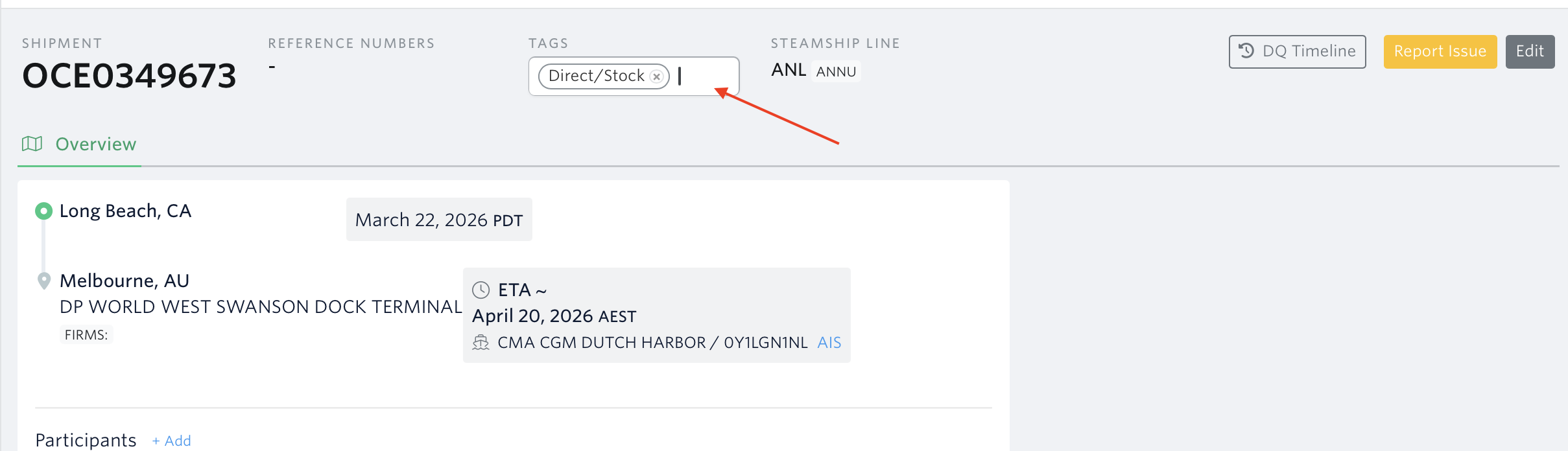
Task: Click the green Long Beach origin marker
Action: coord(43,211)
